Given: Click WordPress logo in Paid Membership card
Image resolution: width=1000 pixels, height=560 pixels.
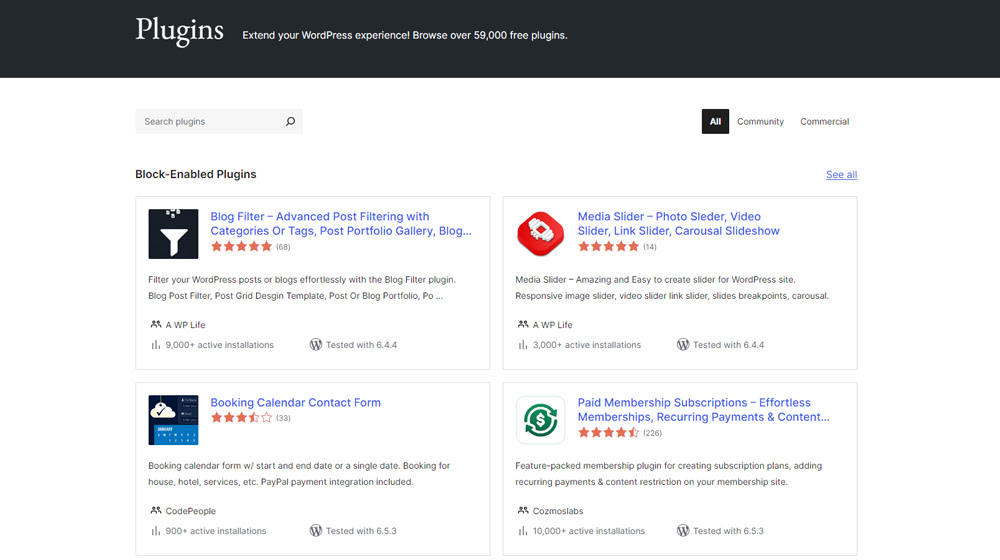Looking at the screenshot, I should (x=683, y=531).
